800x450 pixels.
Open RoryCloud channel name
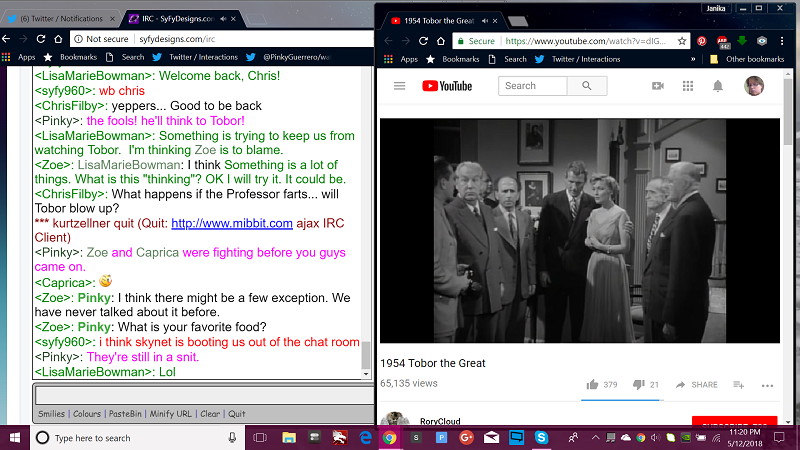[440, 421]
